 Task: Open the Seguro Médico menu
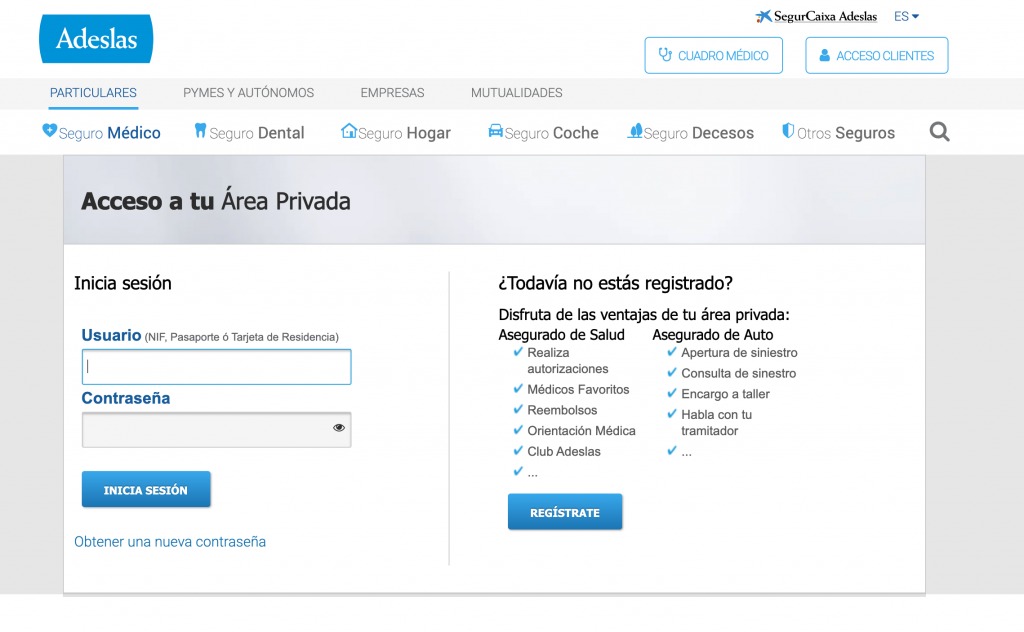[102, 133]
